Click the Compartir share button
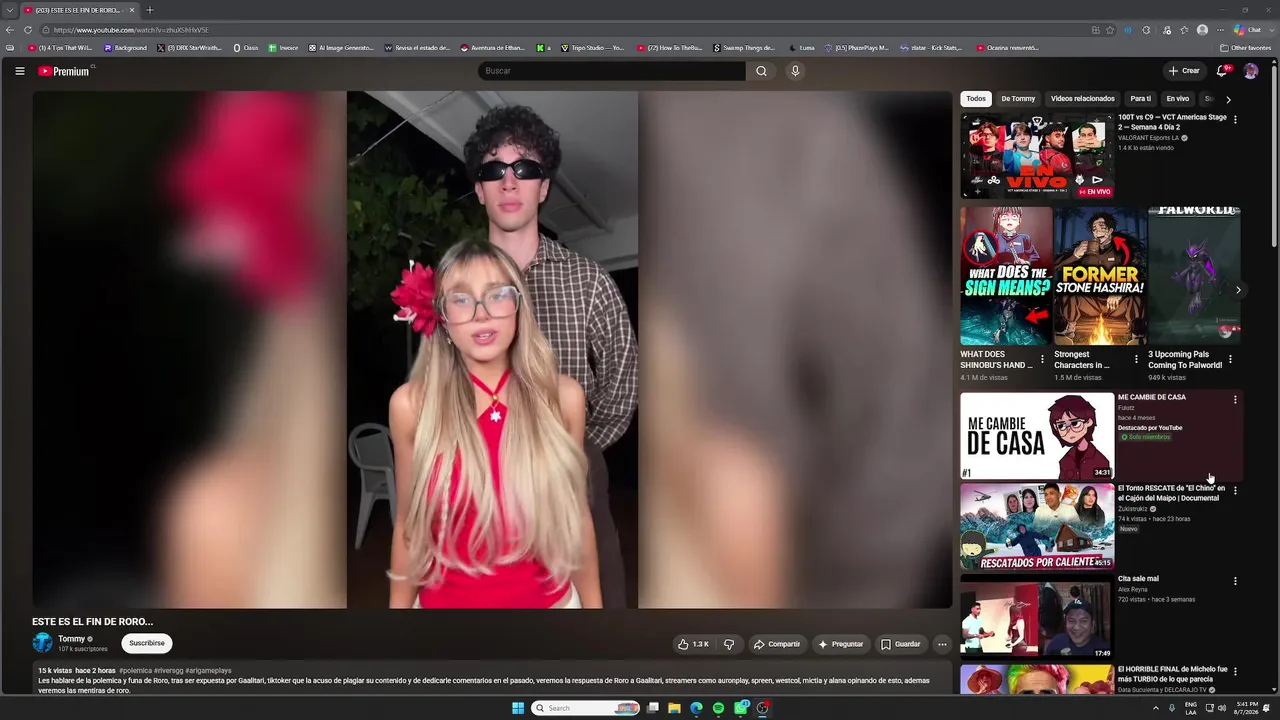 click(777, 644)
